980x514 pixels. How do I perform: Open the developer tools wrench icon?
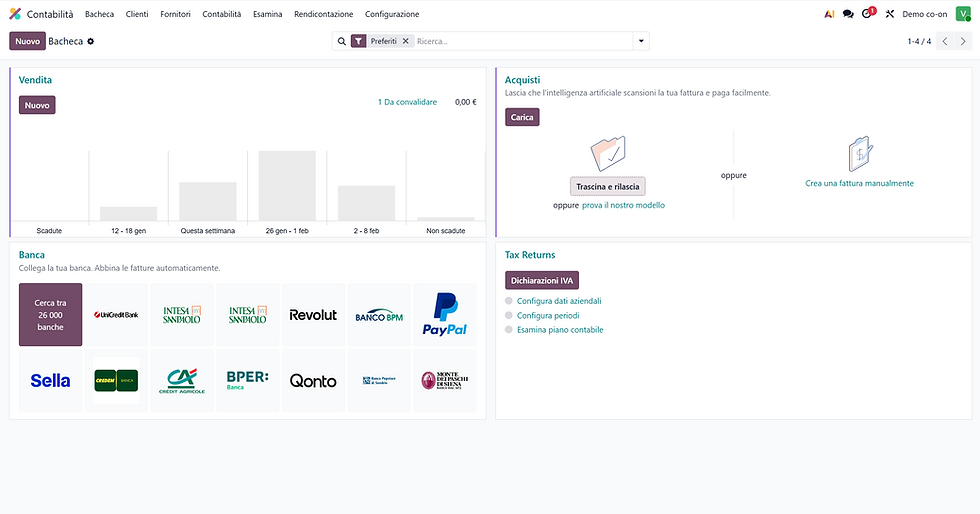(889, 14)
